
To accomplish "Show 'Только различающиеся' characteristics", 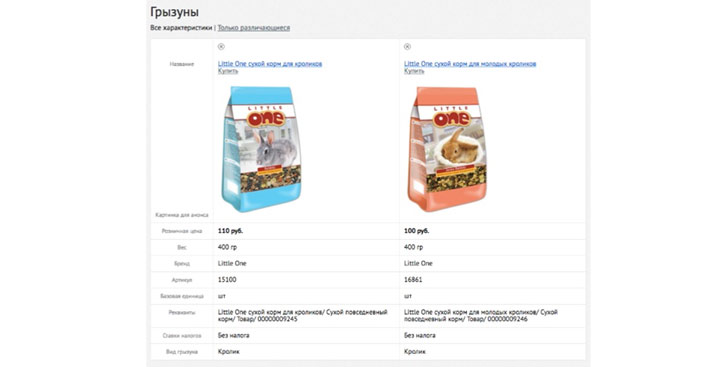I will pos(254,28).
